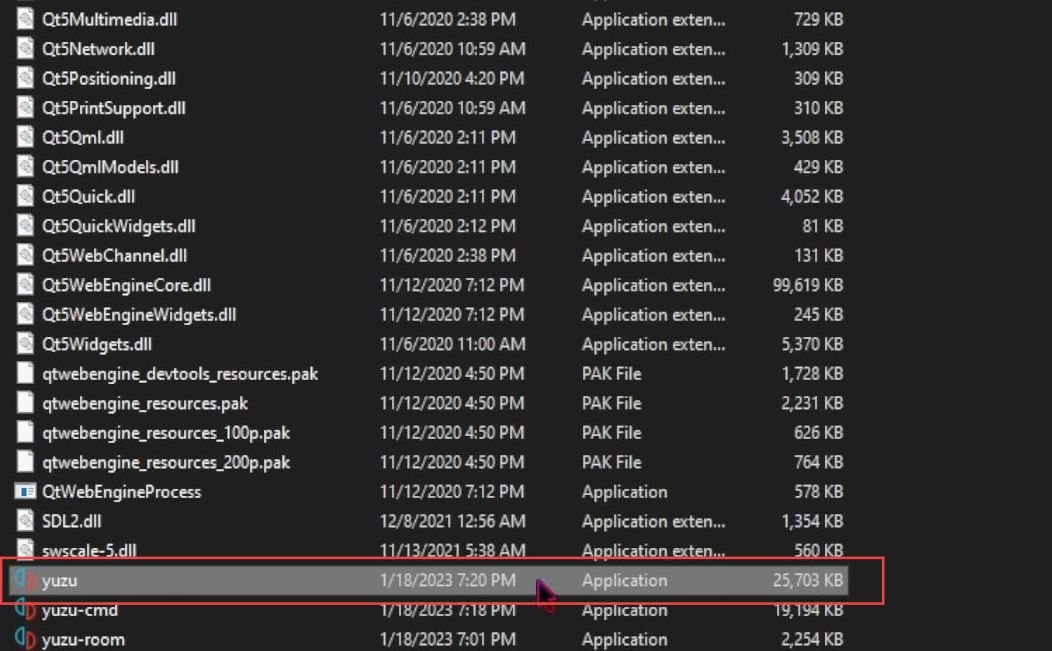Viewport: 1052px width, 651px height.
Task: Click the QtWebEngineProcess application icon
Action: (x=25, y=491)
